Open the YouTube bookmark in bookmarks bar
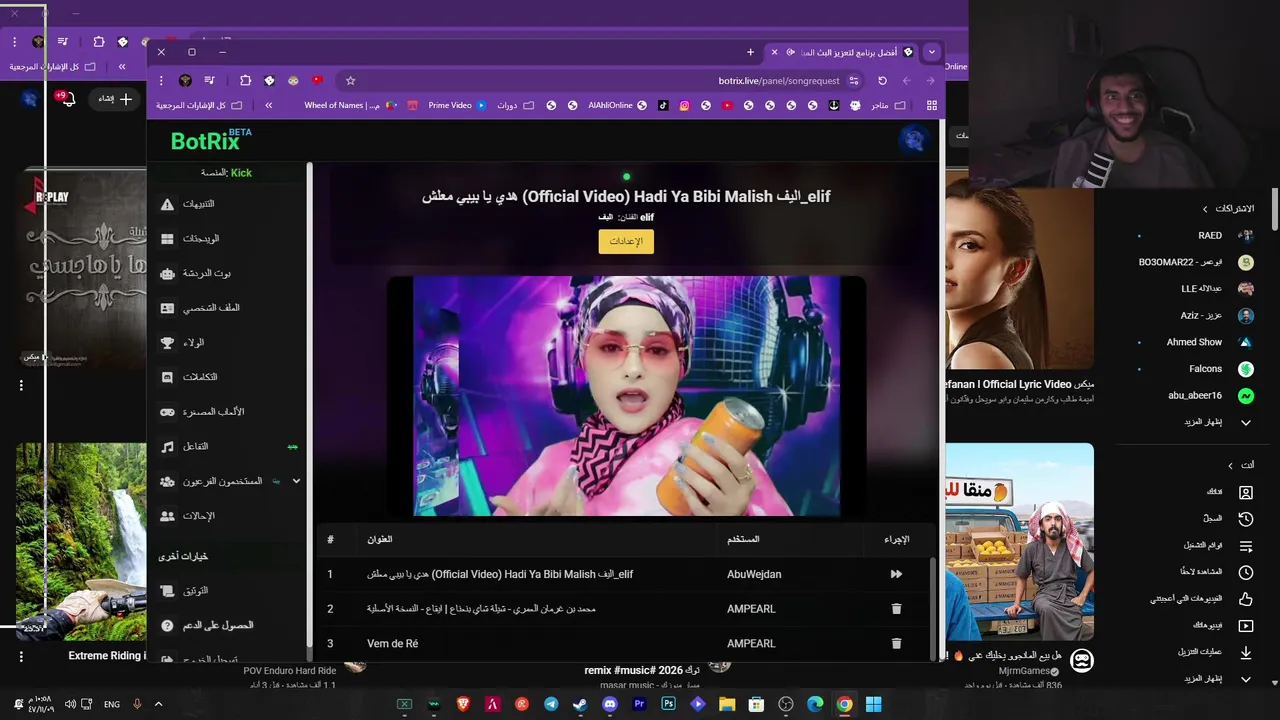Screen dimensions: 1280x720 727,105
